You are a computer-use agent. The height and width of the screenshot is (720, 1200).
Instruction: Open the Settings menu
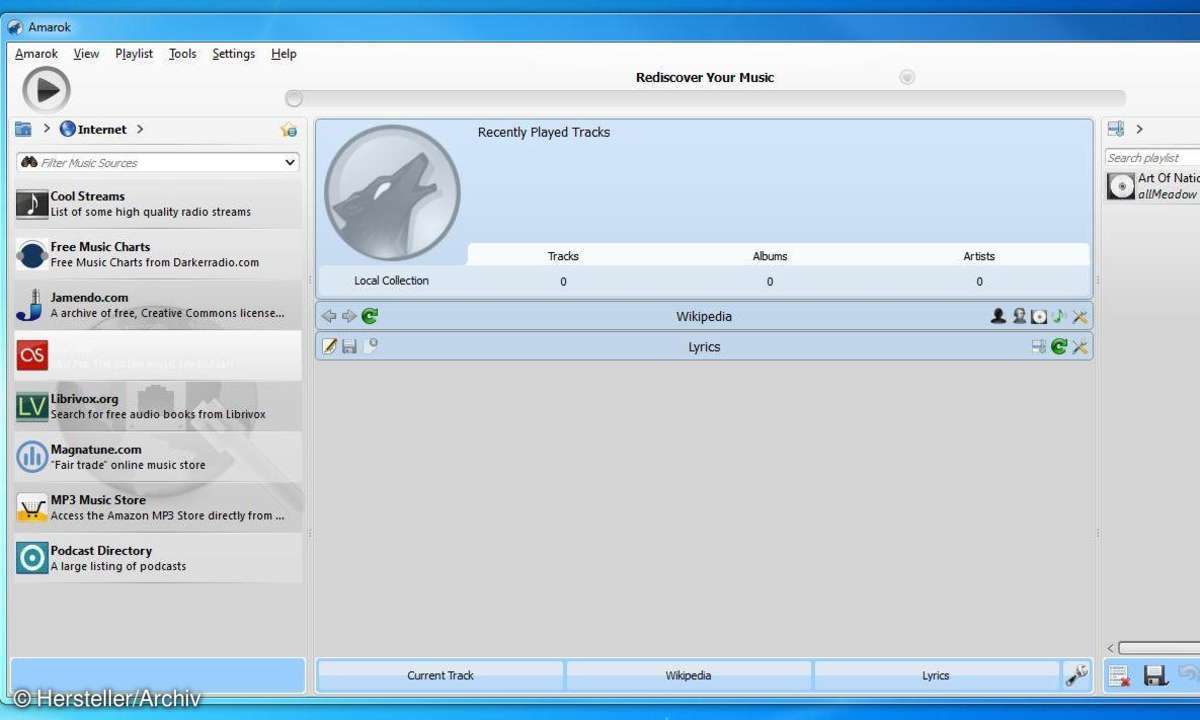(x=234, y=54)
